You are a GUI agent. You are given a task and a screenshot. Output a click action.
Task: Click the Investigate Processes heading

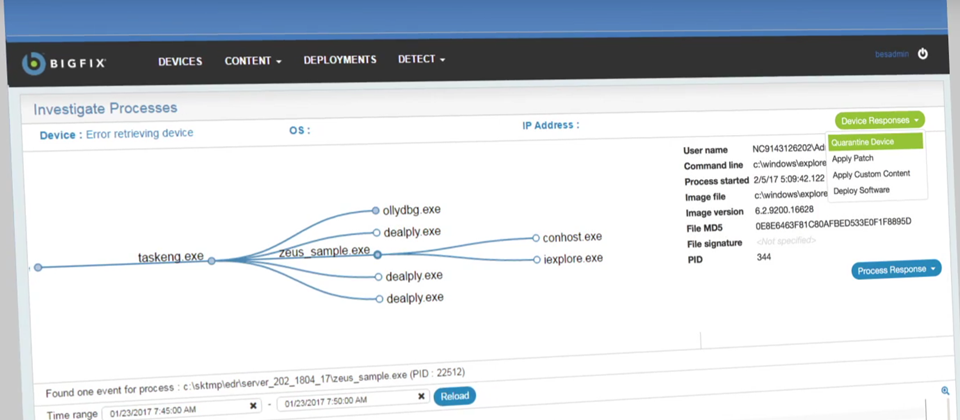coord(105,110)
